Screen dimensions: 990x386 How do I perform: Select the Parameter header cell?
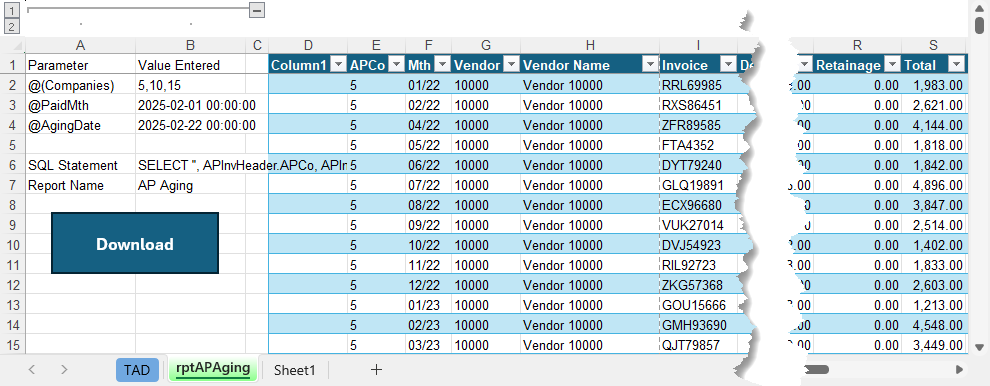[x=80, y=65]
